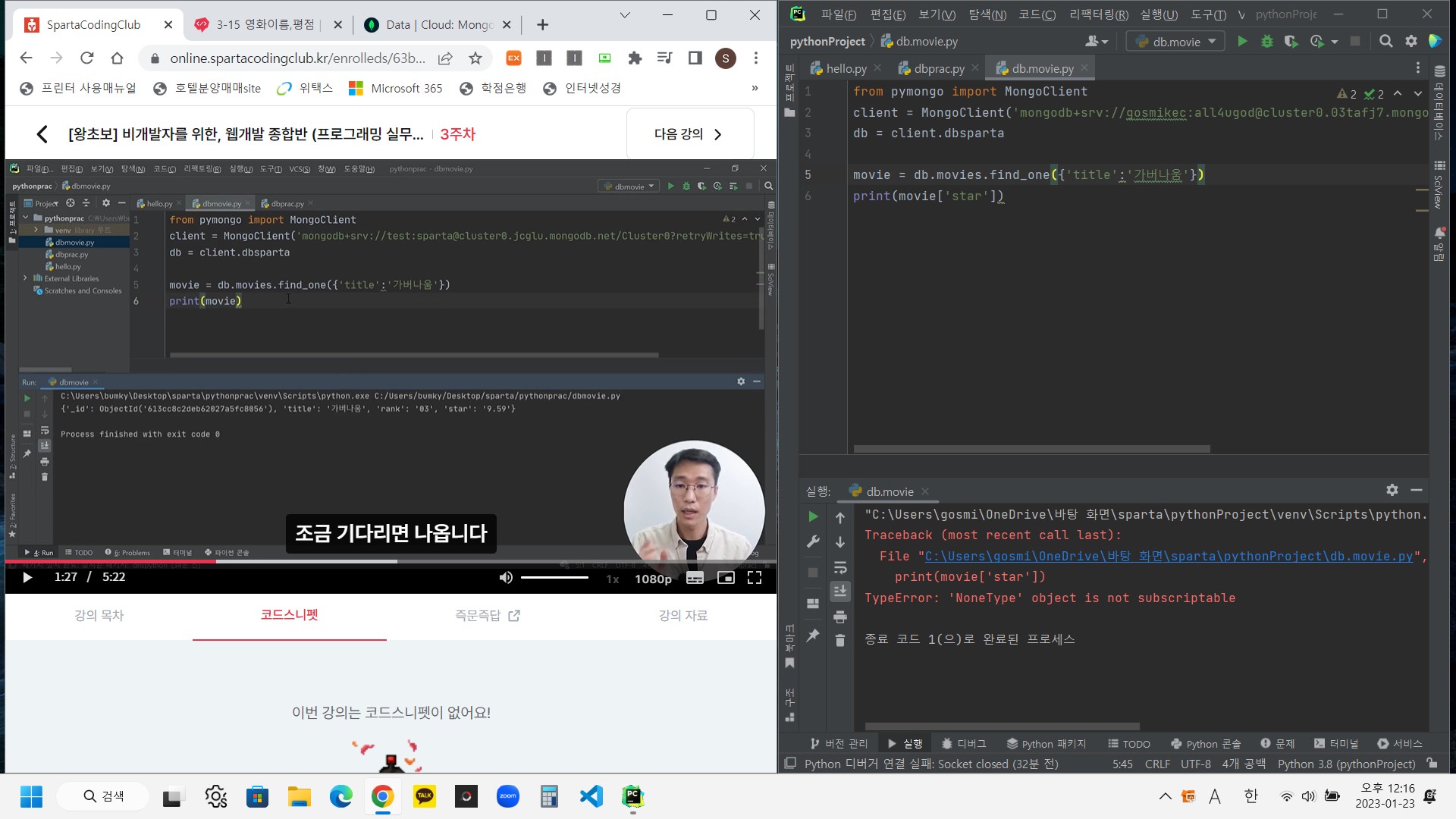Image resolution: width=1456 pixels, height=819 pixels.
Task: Go to Chrome home page icon
Action: 117,58
